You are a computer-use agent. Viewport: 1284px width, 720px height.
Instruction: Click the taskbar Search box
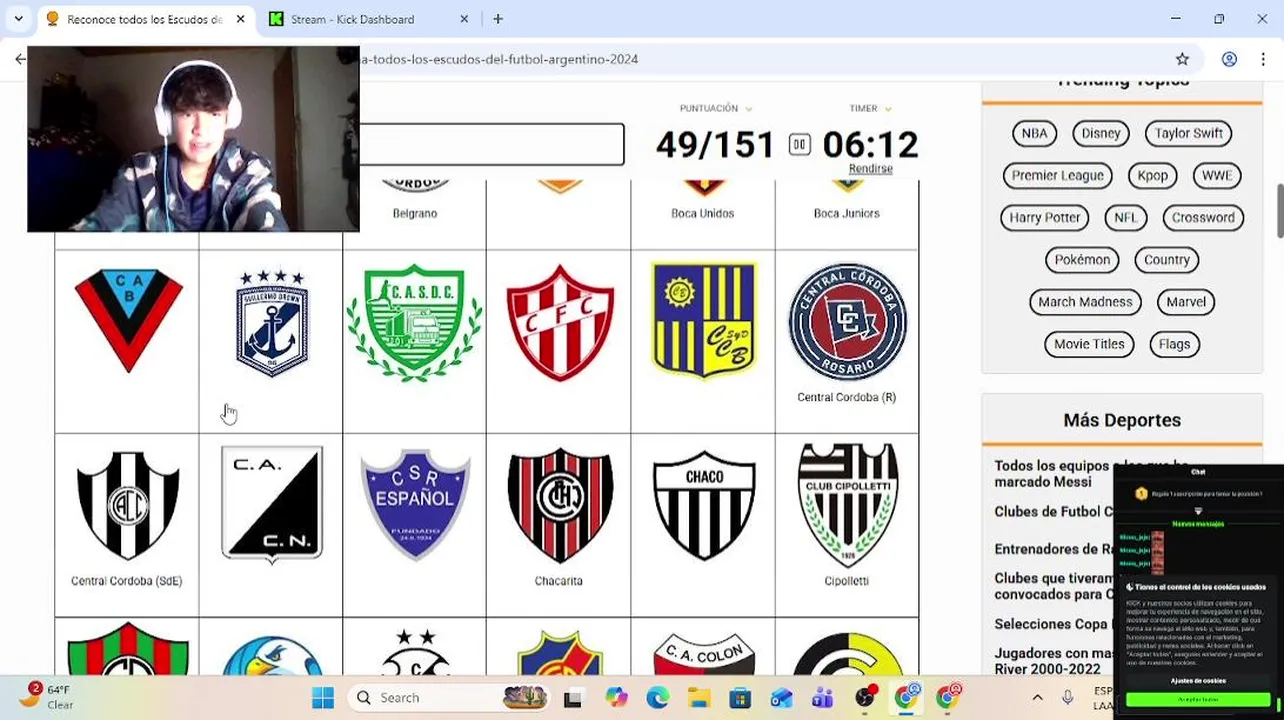pyautogui.click(x=449, y=697)
